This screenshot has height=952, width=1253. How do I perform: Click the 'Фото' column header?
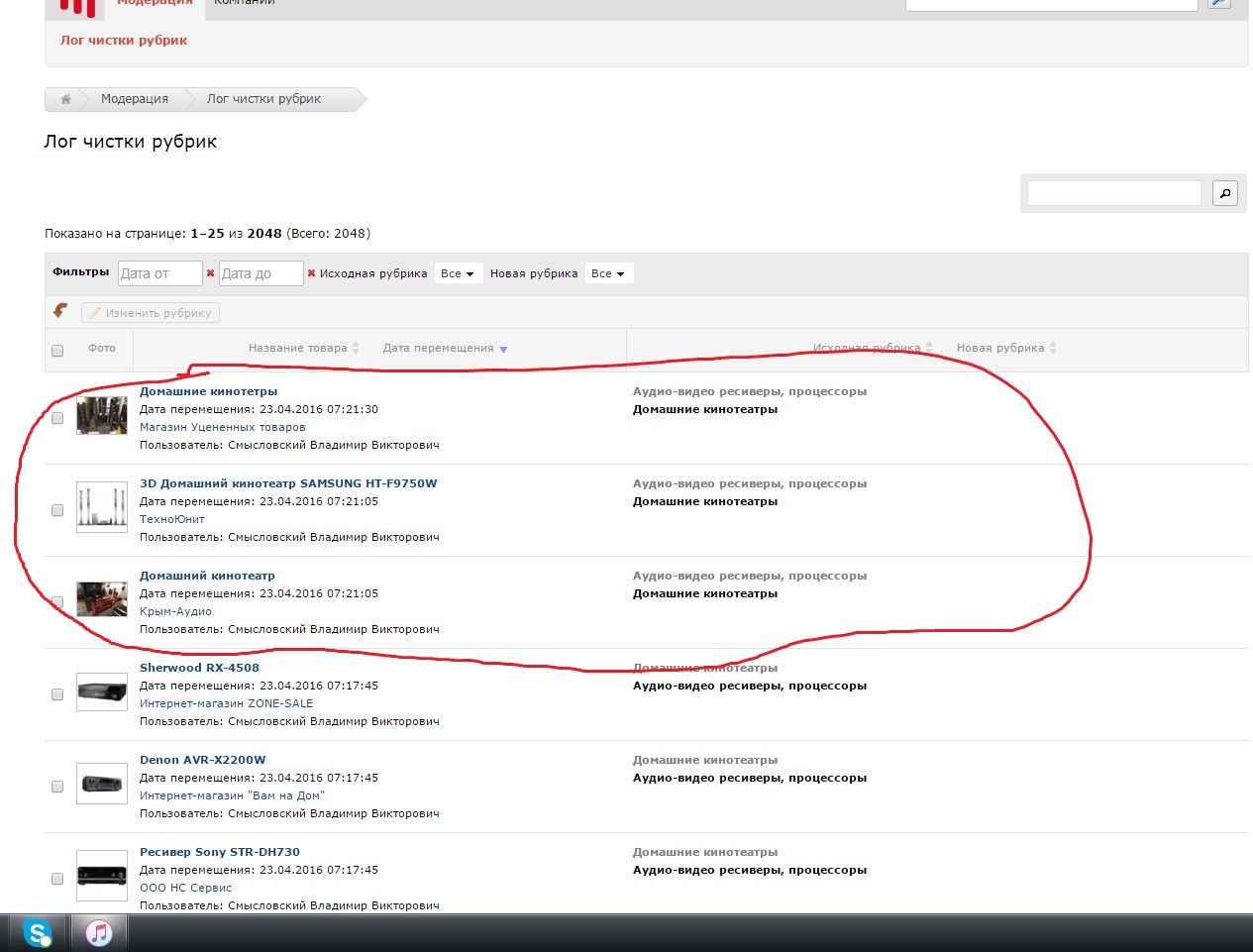[102, 348]
